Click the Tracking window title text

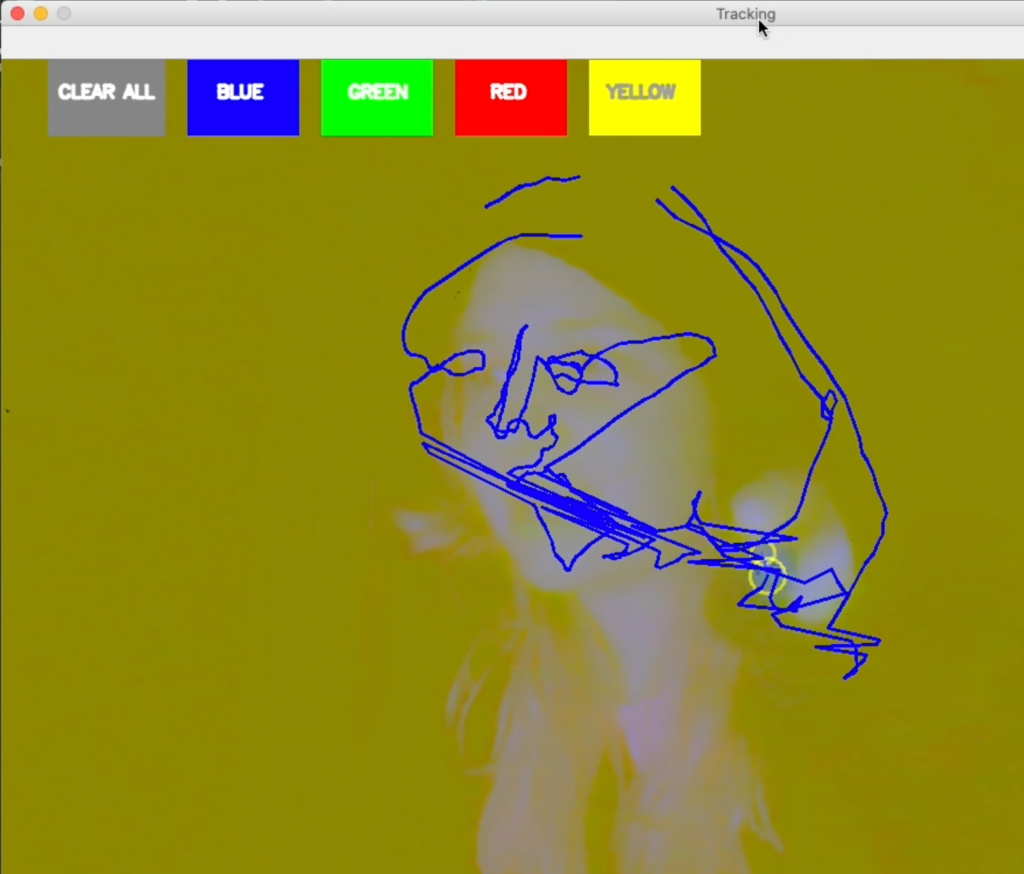click(745, 14)
